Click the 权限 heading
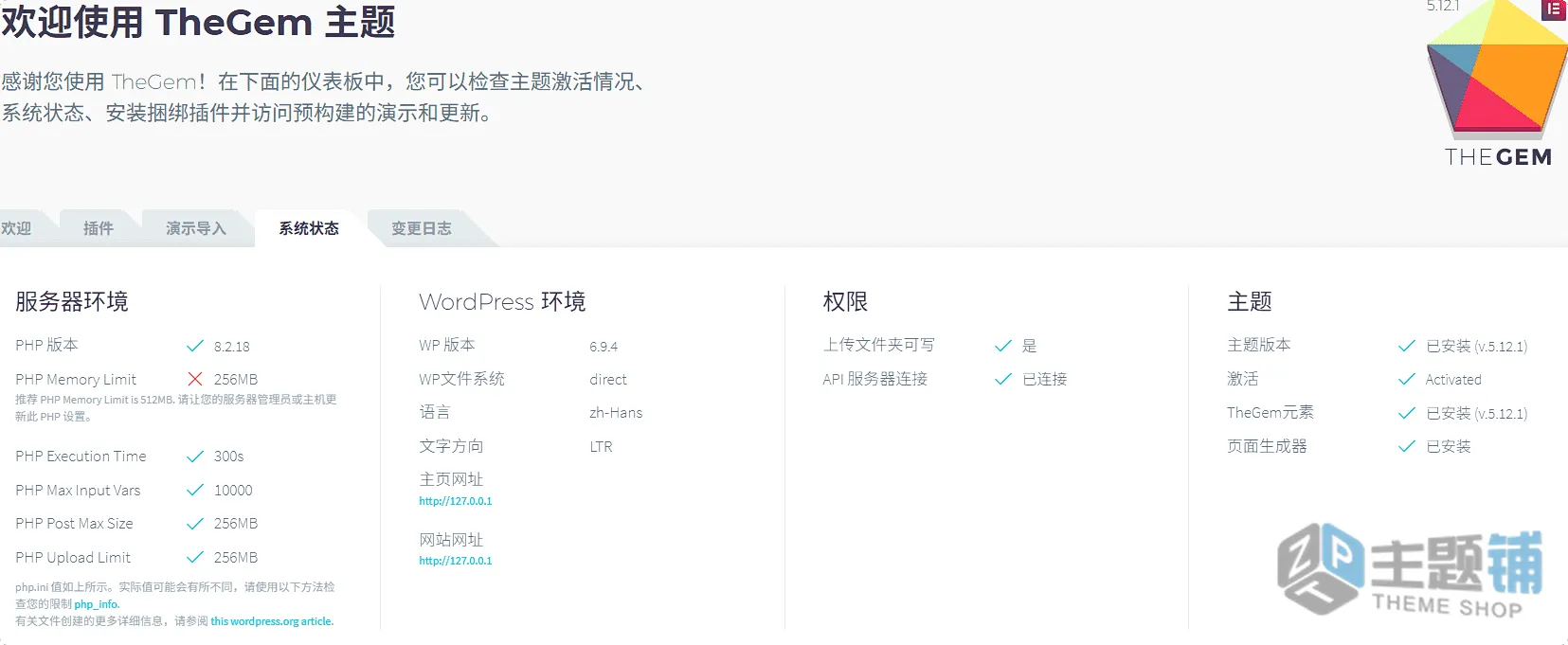Viewport: 1568px width, 645px height. [x=845, y=301]
